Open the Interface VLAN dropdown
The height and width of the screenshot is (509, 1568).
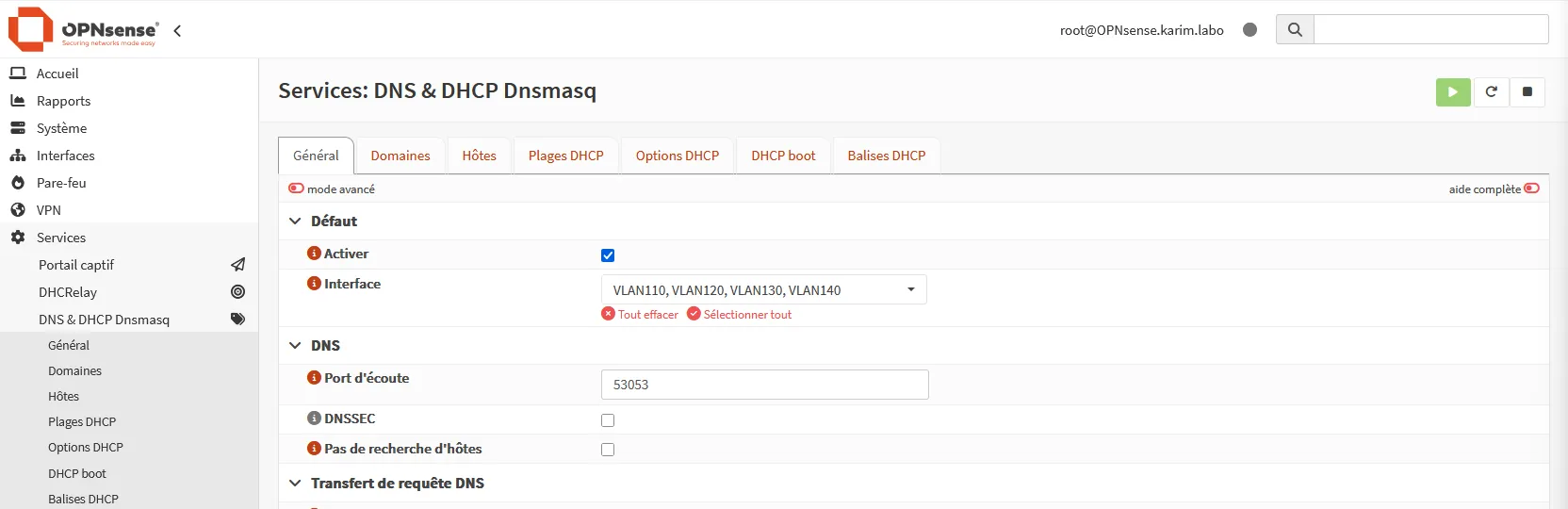tap(764, 289)
